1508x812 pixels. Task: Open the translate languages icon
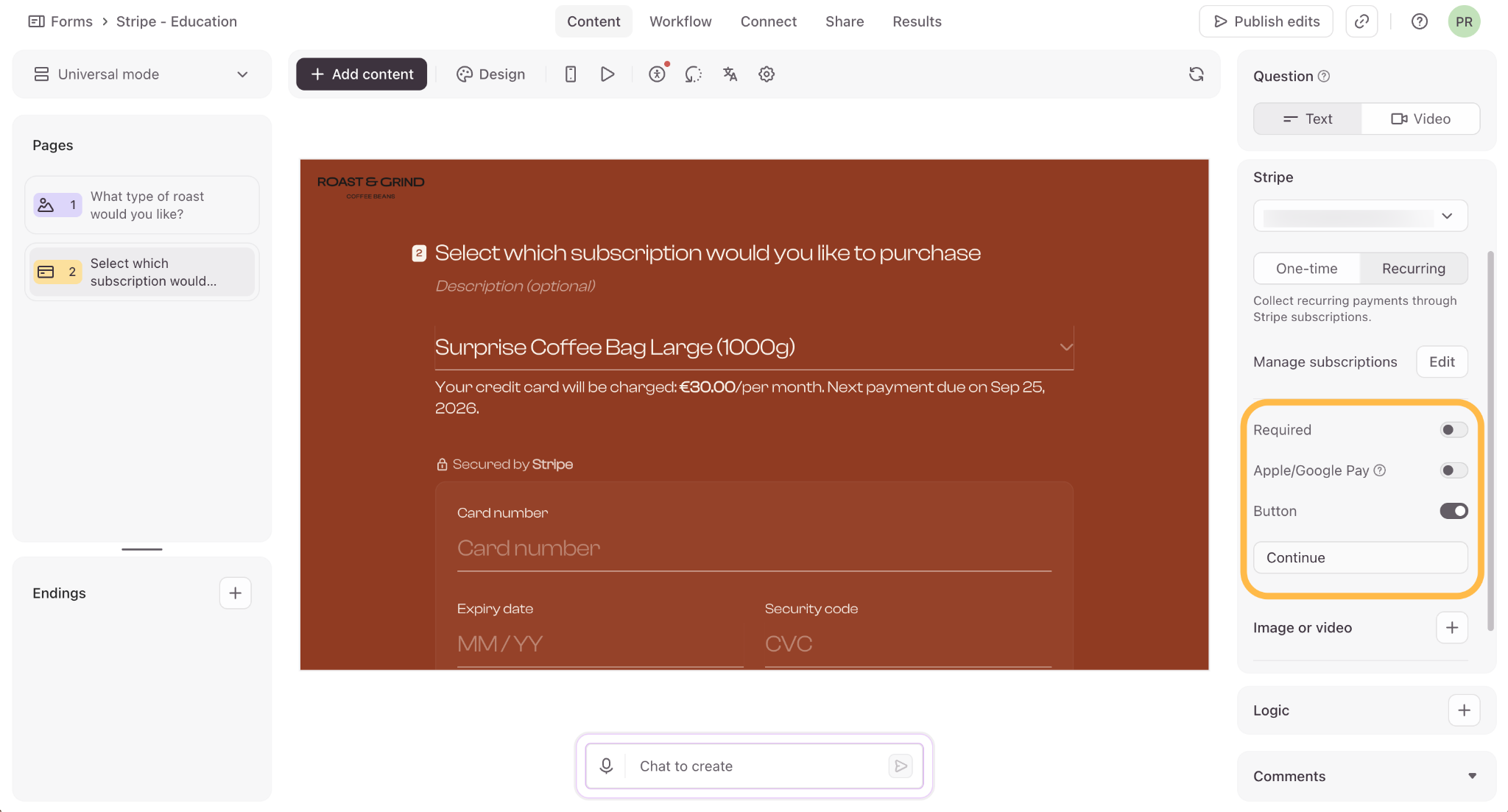[x=730, y=74]
